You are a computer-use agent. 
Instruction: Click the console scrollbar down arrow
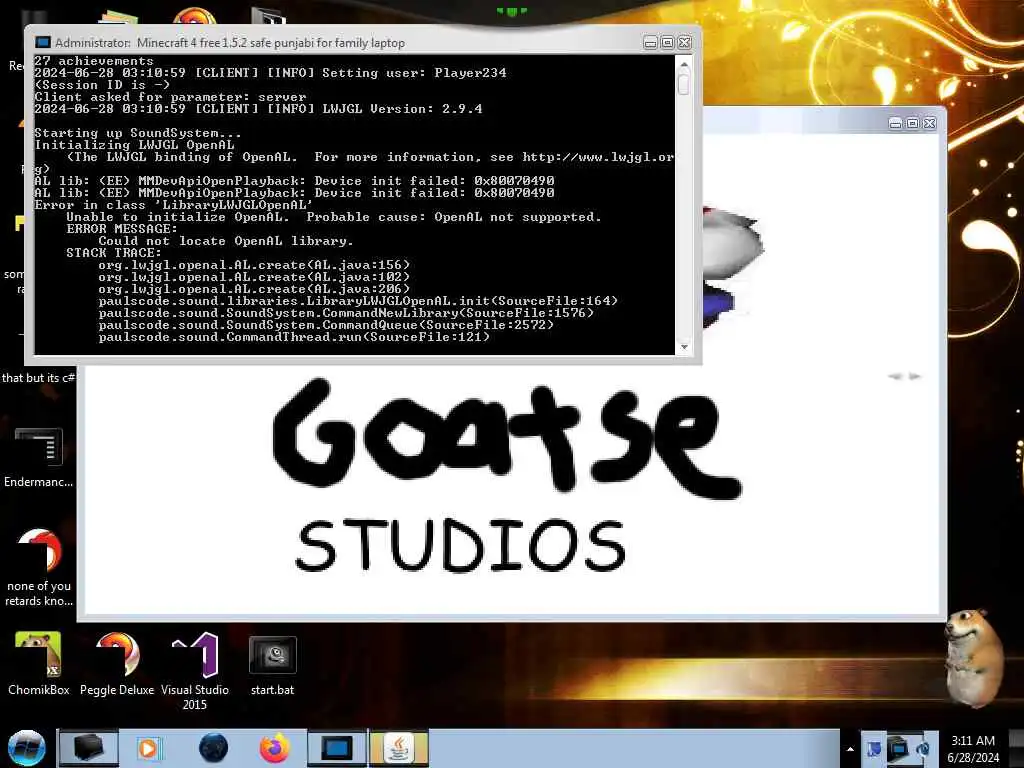[x=684, y=347]
